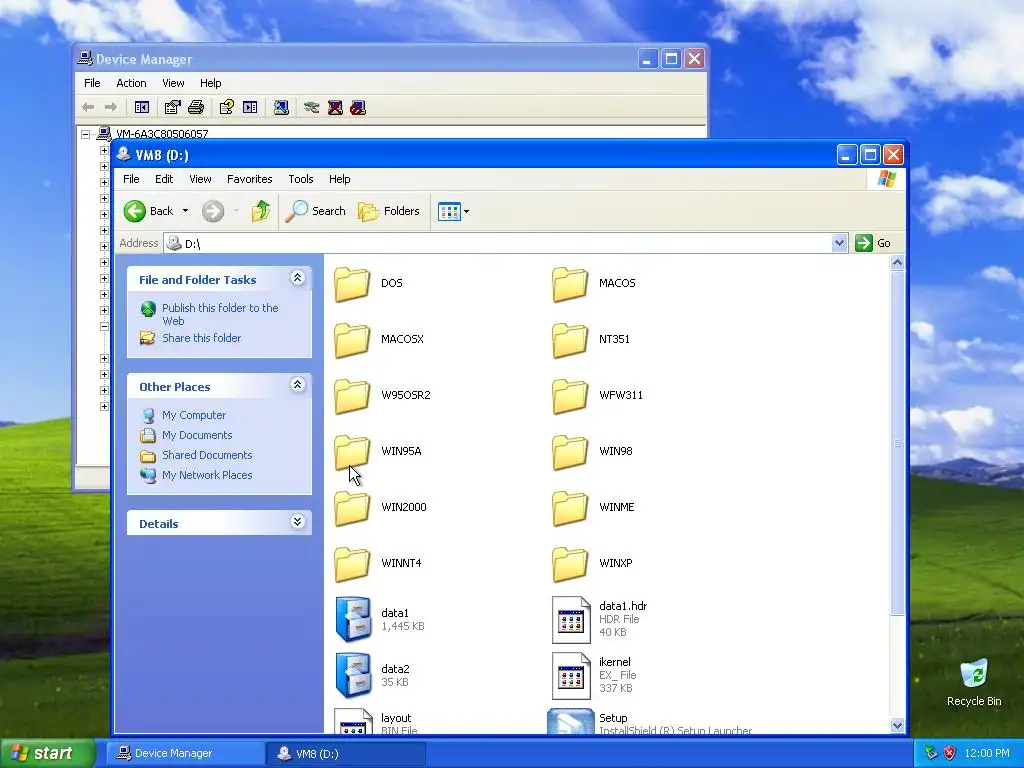Click Scan for hardware changes icon

(281, 107)
